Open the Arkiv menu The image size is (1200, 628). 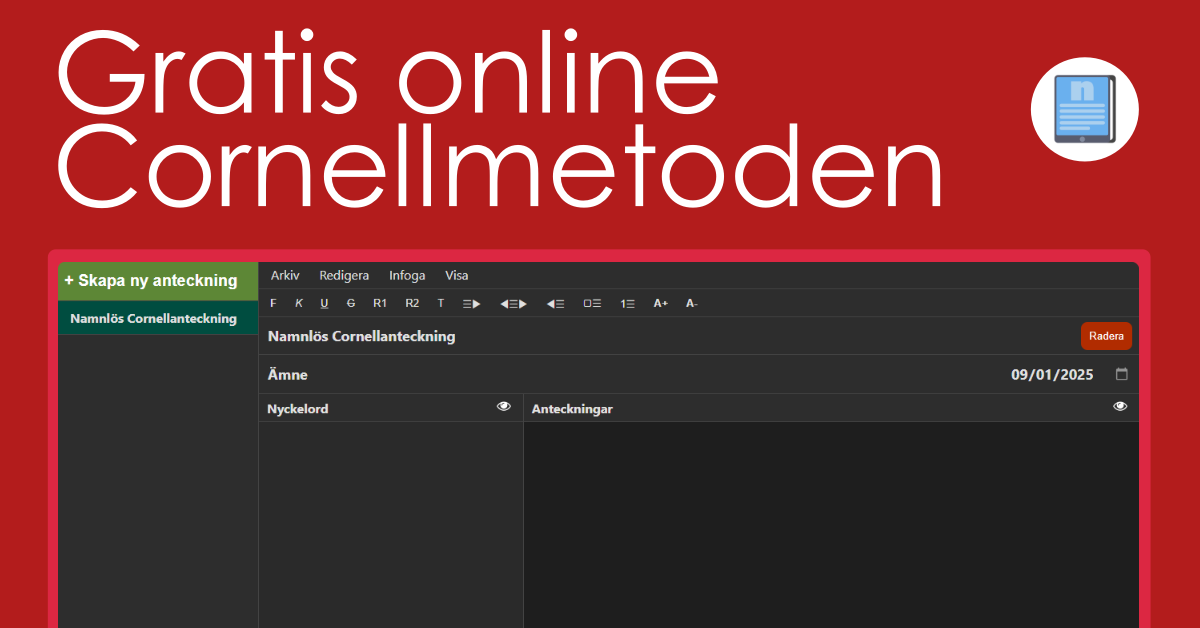point(285,275)
